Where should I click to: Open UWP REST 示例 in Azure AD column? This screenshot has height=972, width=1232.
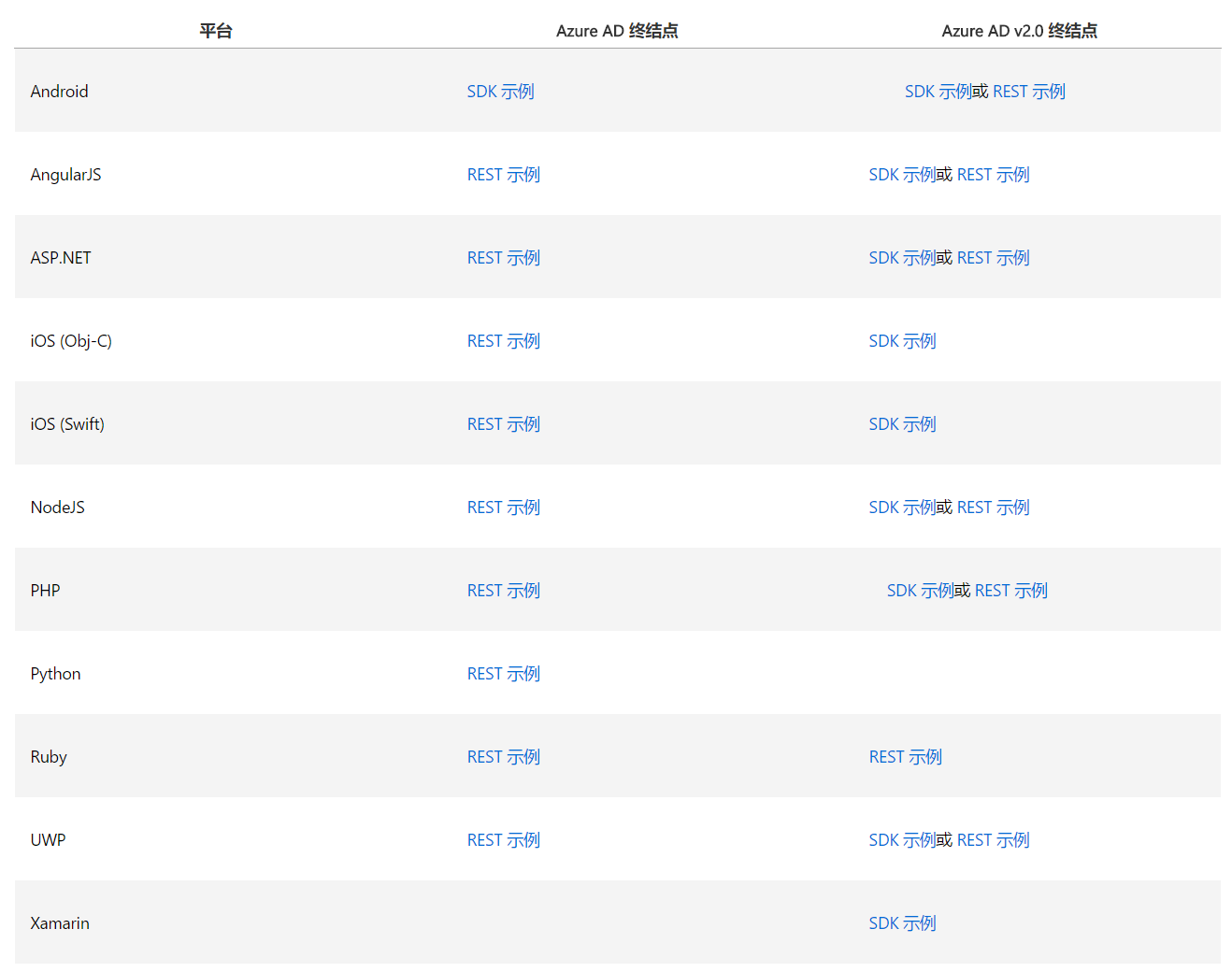tap(503, 840)
